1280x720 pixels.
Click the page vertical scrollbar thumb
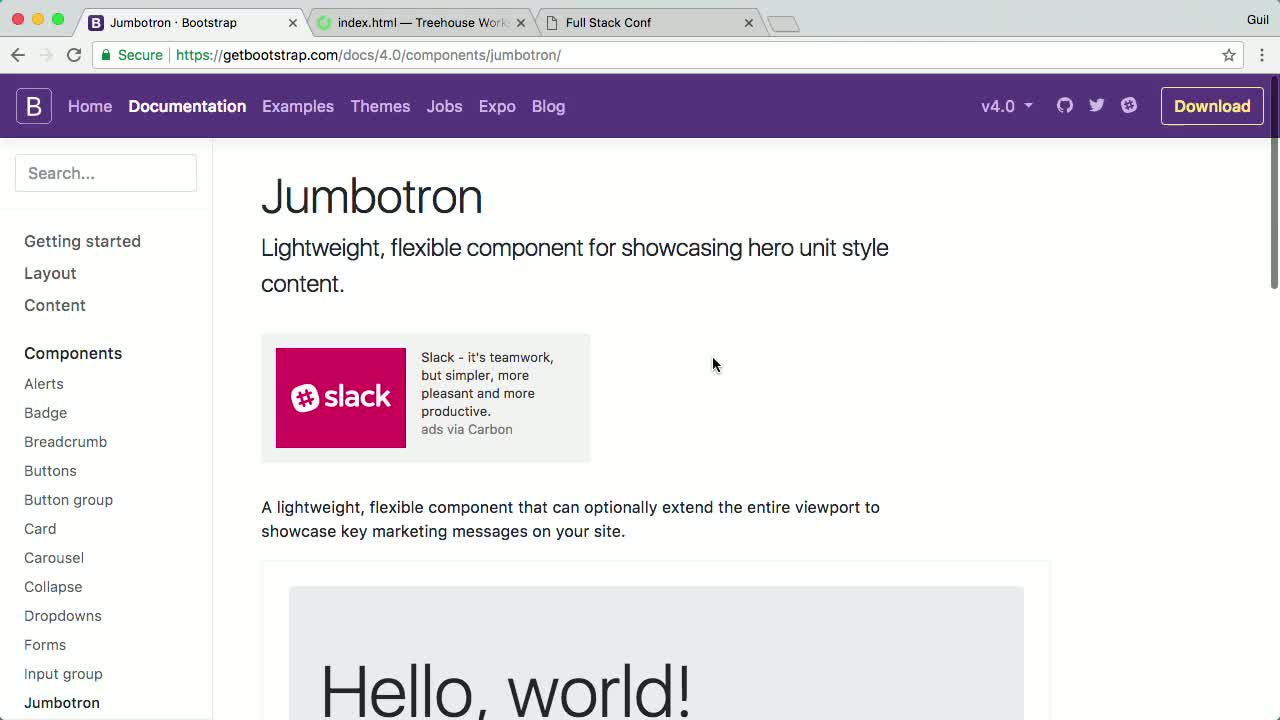coord(1273,183)
